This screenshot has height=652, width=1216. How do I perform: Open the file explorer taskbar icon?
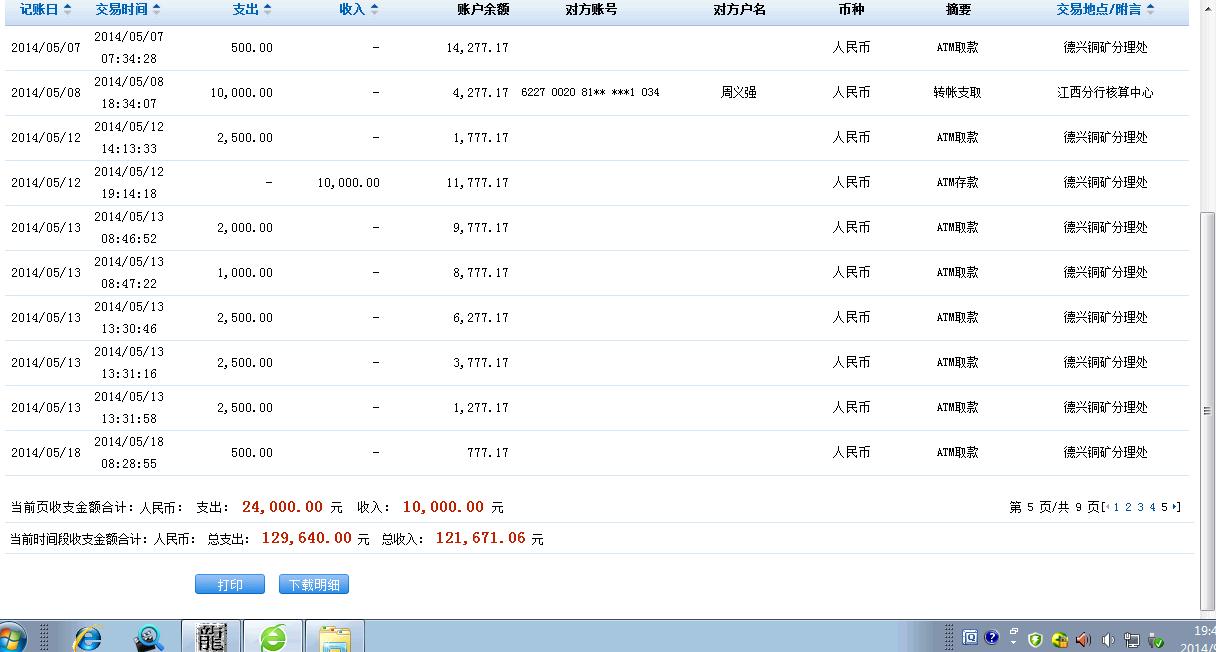(335, 637)
